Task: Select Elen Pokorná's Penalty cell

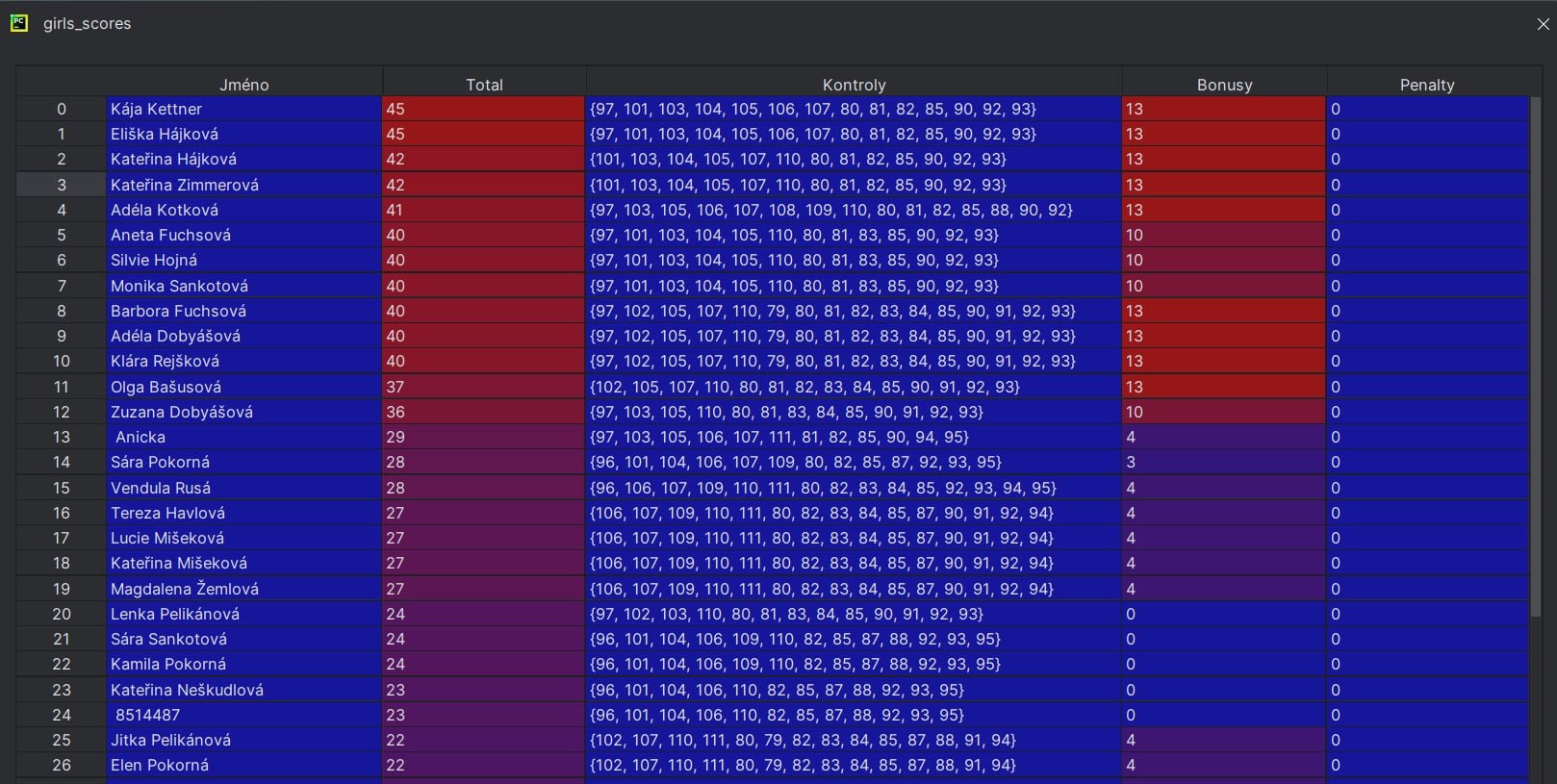Action: pyautogui.click(x=1427, y=765)
